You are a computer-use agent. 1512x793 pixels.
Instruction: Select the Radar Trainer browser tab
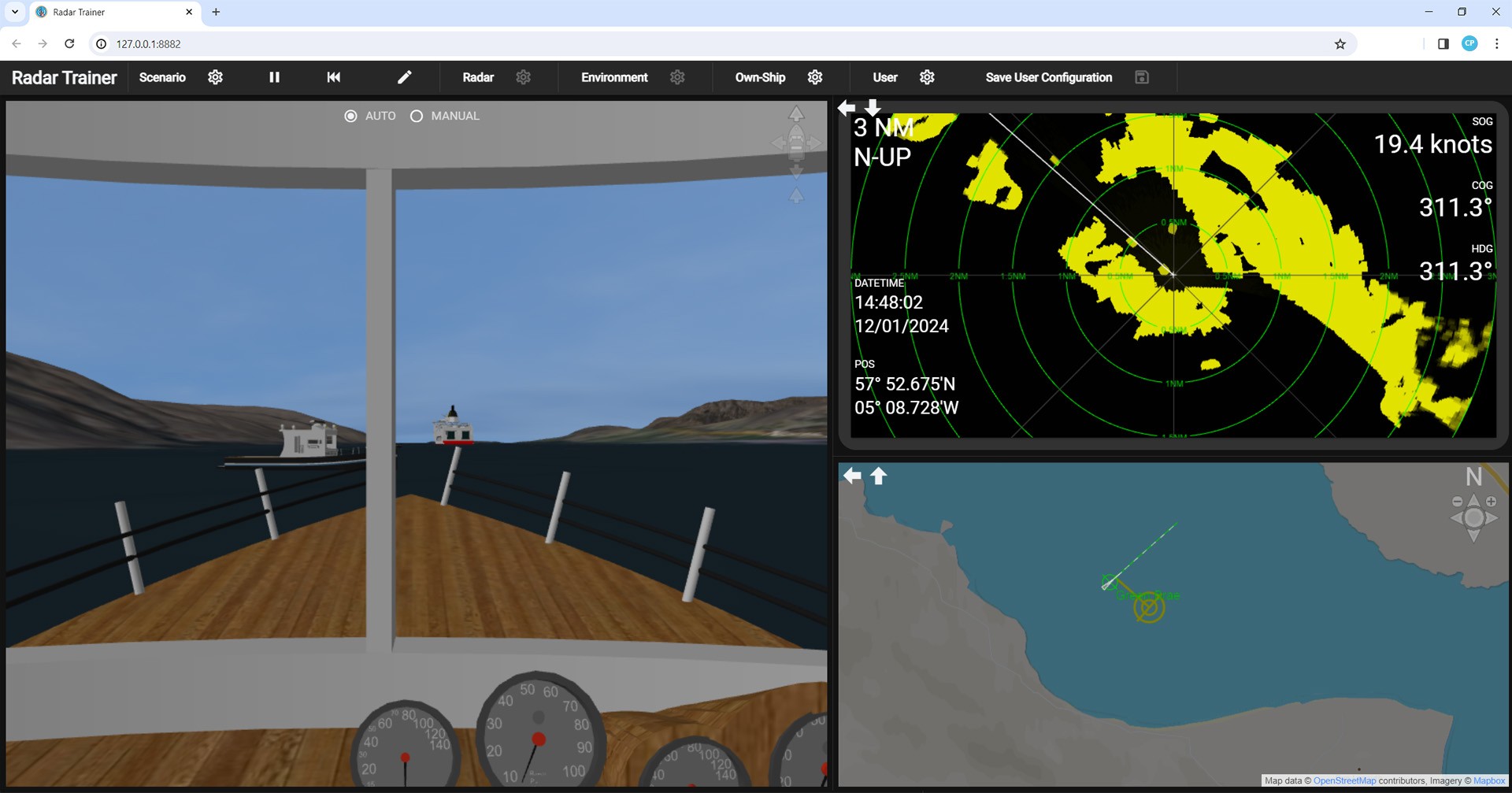coord(114,13)
